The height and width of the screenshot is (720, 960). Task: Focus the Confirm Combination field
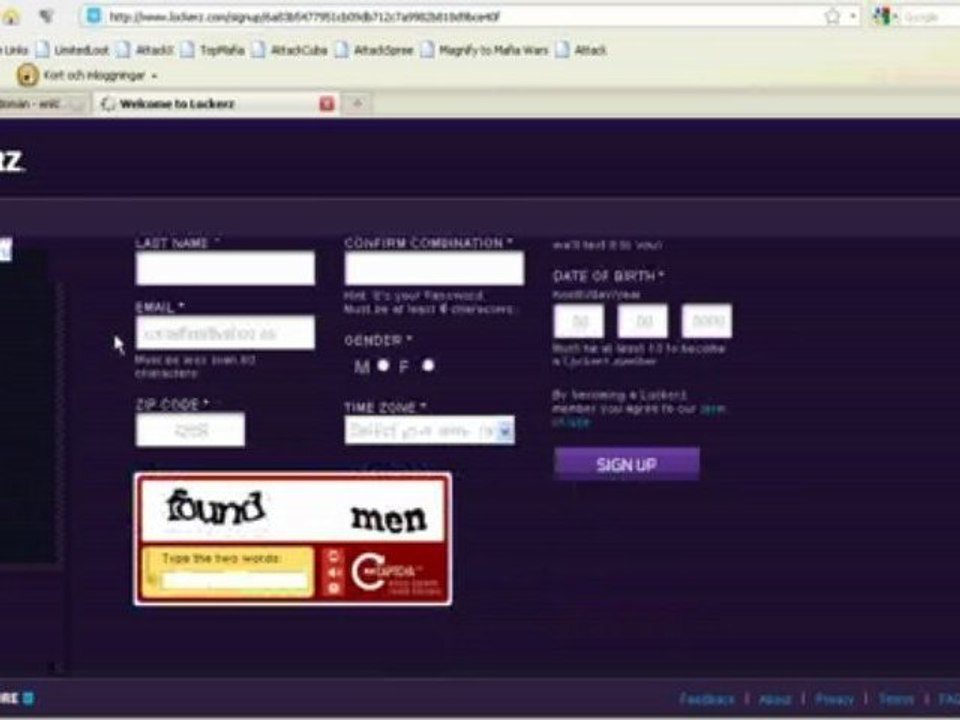point(434,268)
